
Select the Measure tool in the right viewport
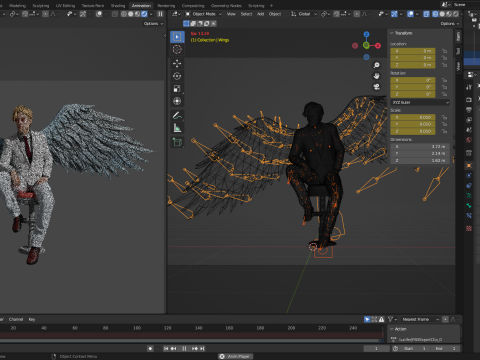click(177, 128)
